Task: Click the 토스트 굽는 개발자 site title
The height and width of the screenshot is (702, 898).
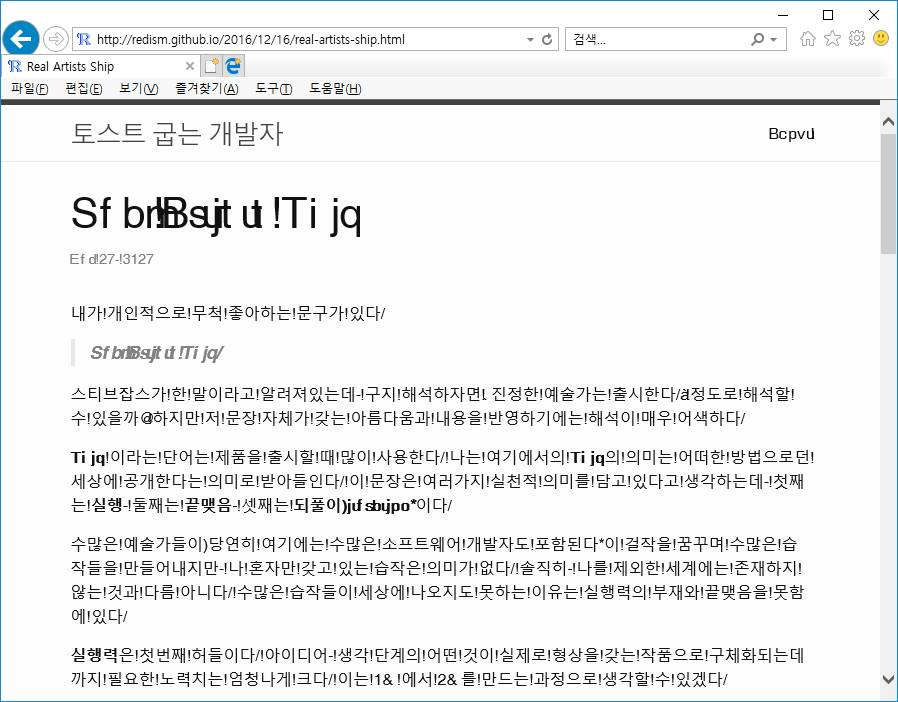Action: [177, 134]
